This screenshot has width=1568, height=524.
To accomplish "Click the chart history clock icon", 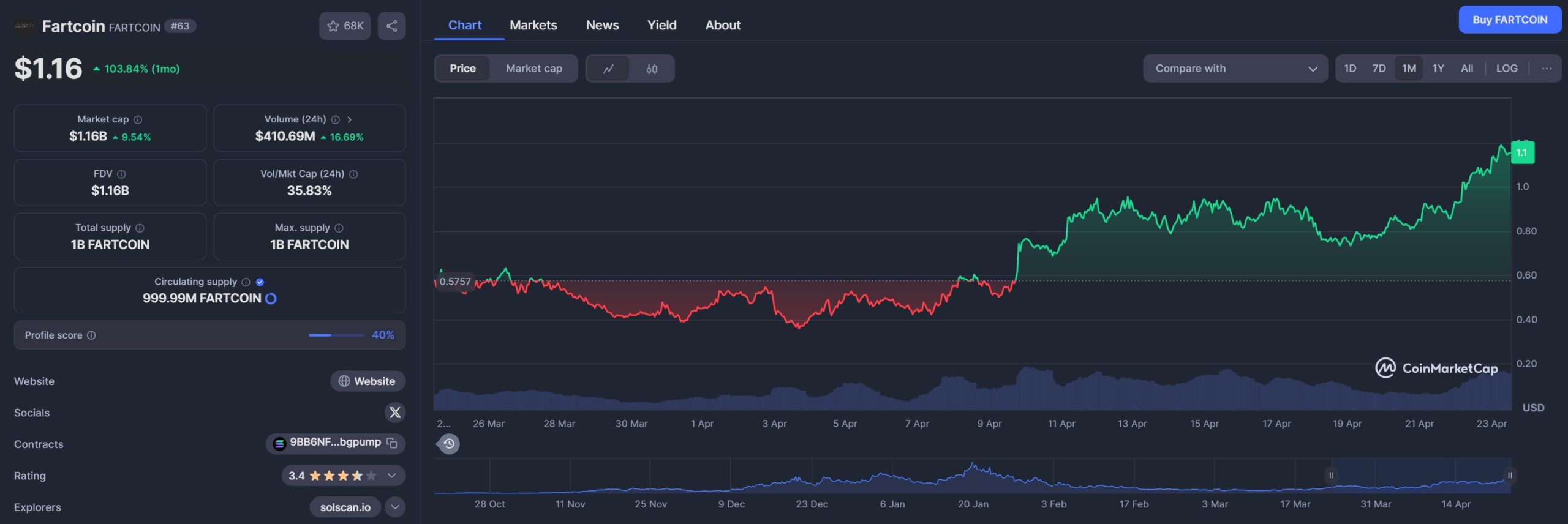I will 448,444.
